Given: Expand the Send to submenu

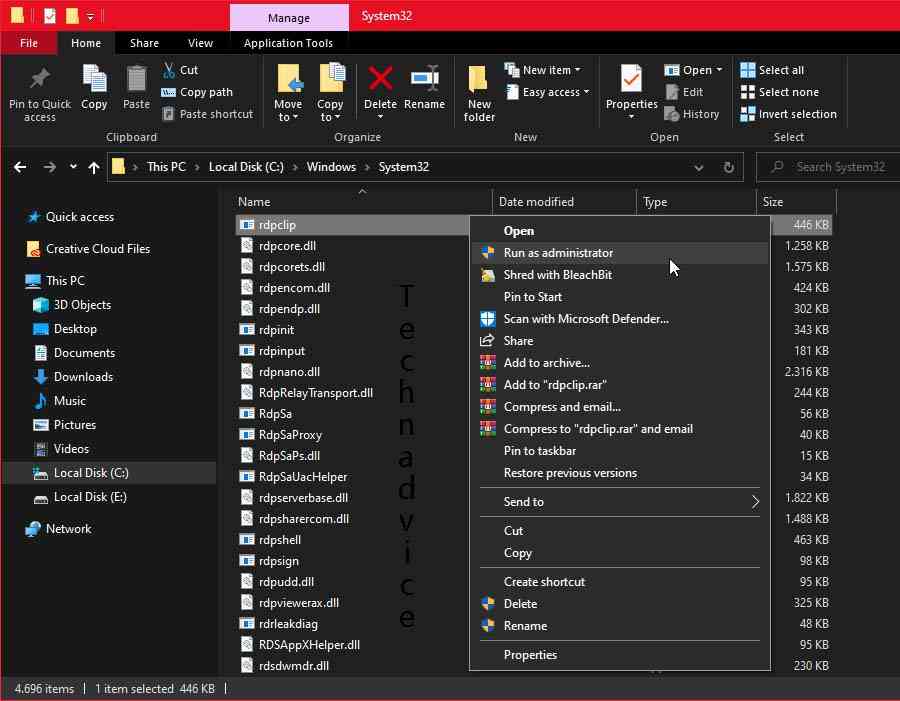Looking at the screenshot, I should [x=620, y=502].
